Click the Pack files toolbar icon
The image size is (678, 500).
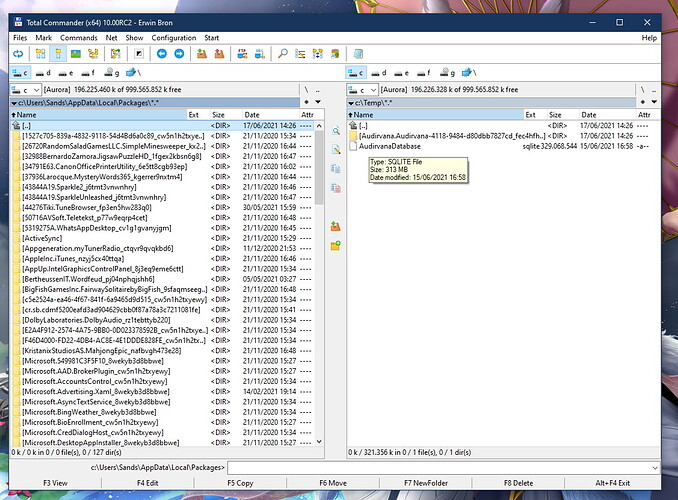click(x=202, y=54)
